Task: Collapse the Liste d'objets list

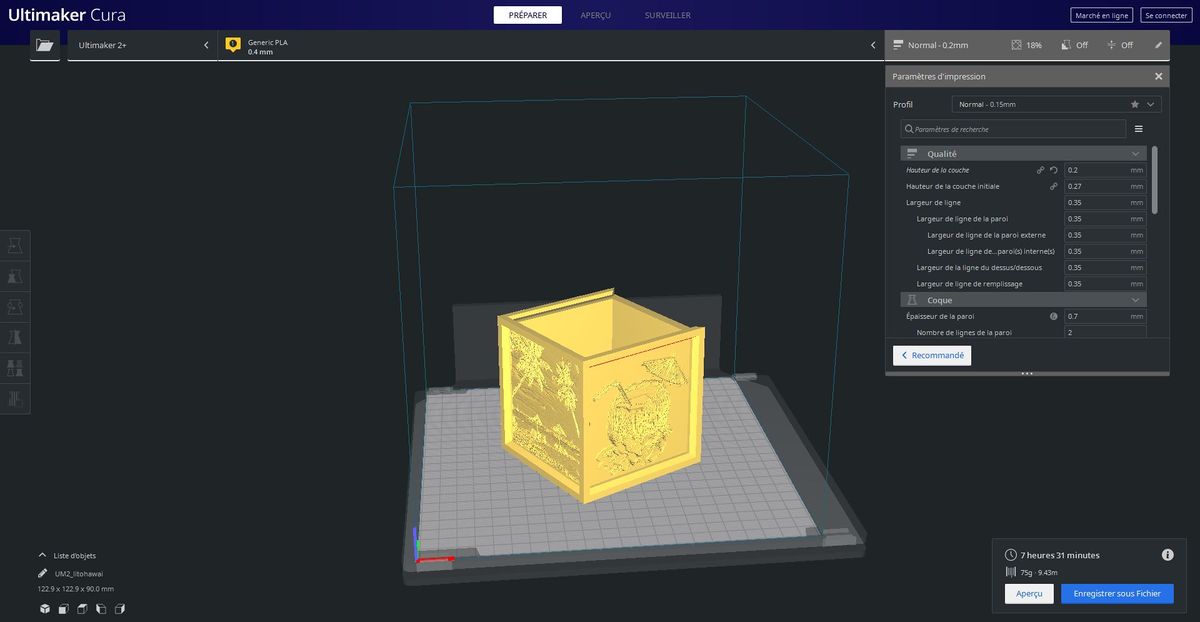Action: 42,555
